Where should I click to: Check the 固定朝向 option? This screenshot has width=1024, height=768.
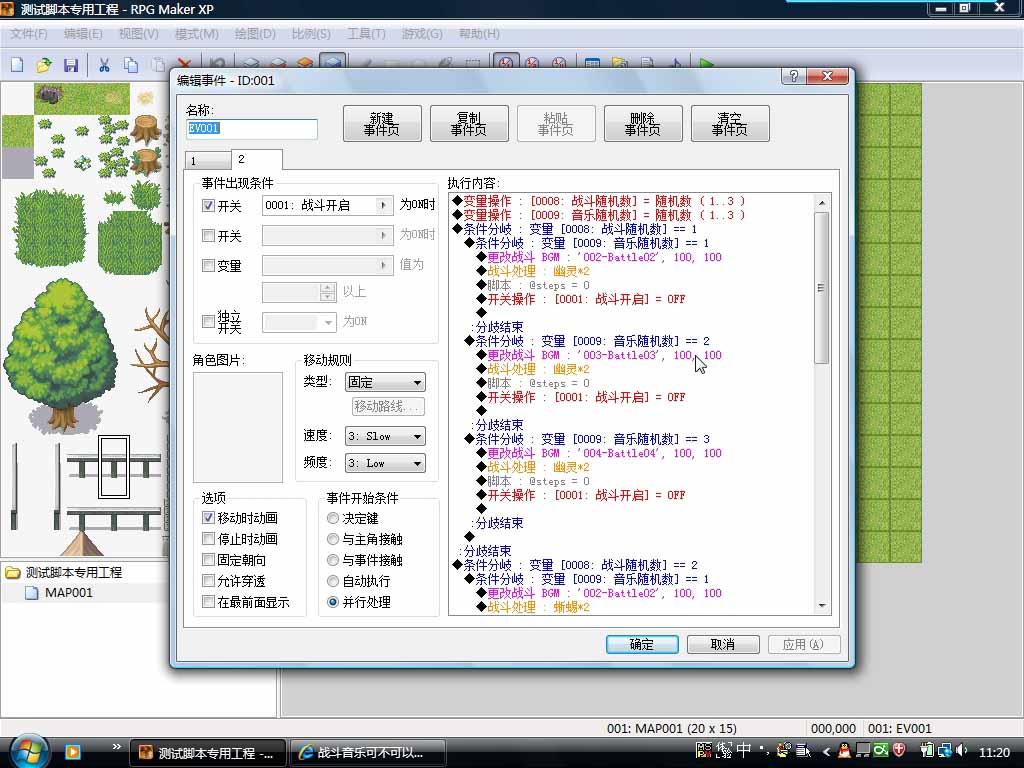coord(208,560)
